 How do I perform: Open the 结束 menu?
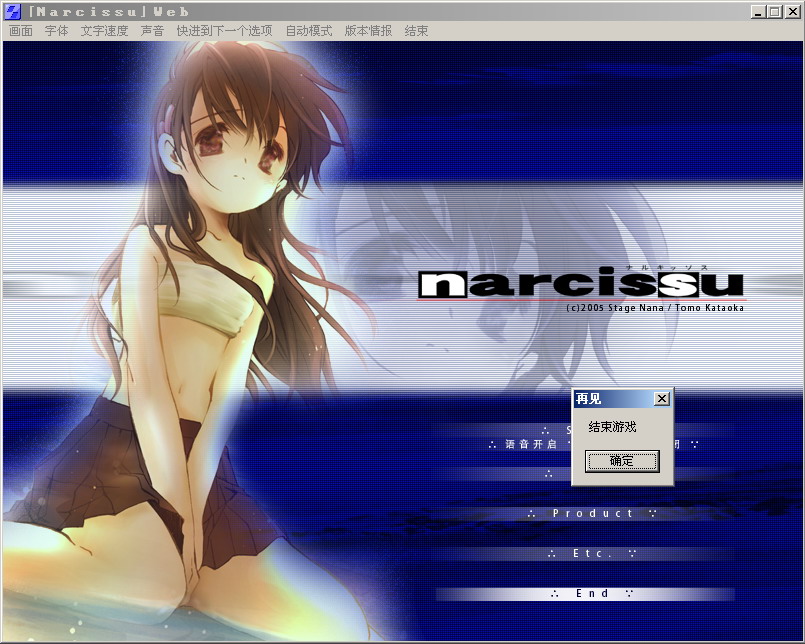pyautogui.click(x=416, y=31)
